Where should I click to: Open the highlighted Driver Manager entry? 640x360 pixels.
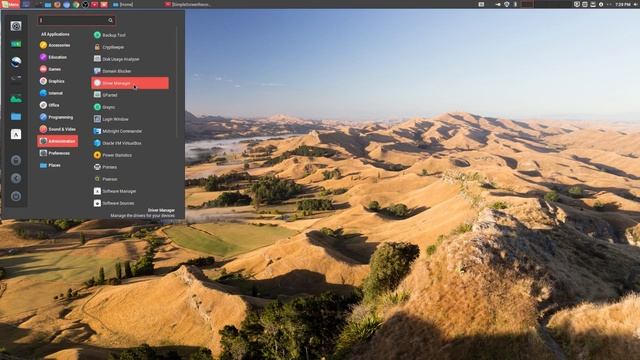(130, 83)
